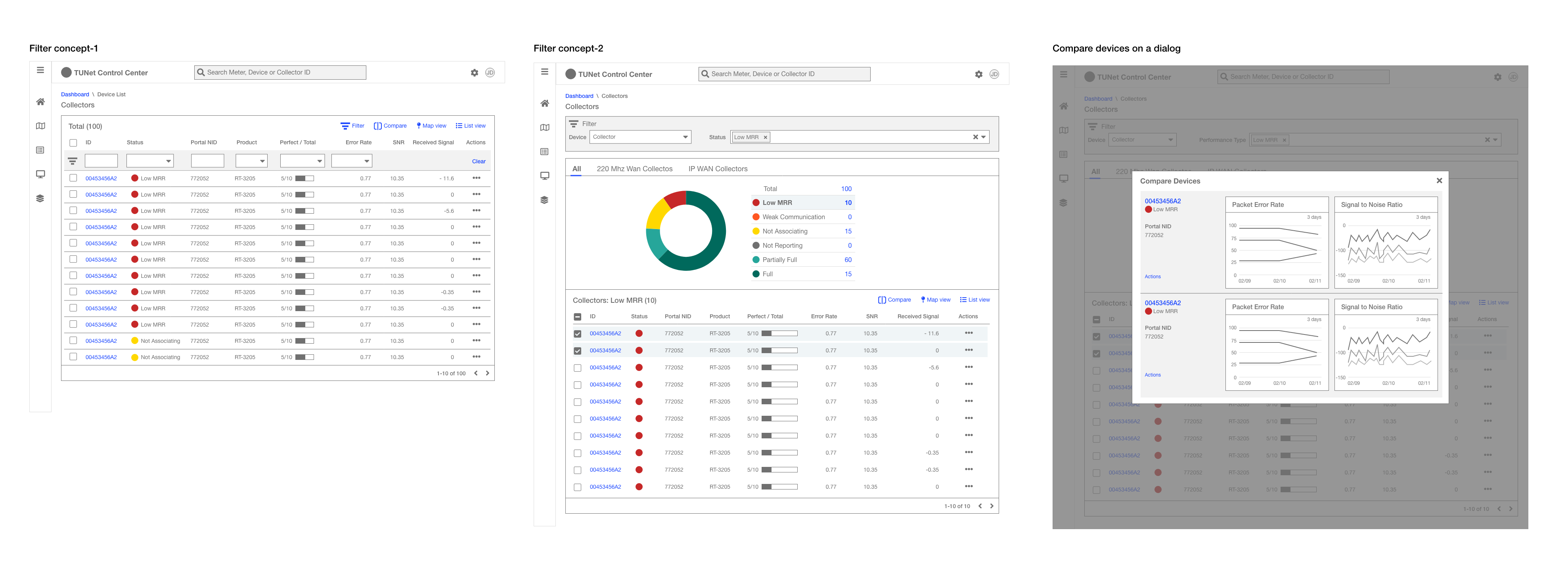The width and height of the screenshot is (1568, 564).
Task: Open Status filter dropdown in concept-1
Action: click(150, 161)
